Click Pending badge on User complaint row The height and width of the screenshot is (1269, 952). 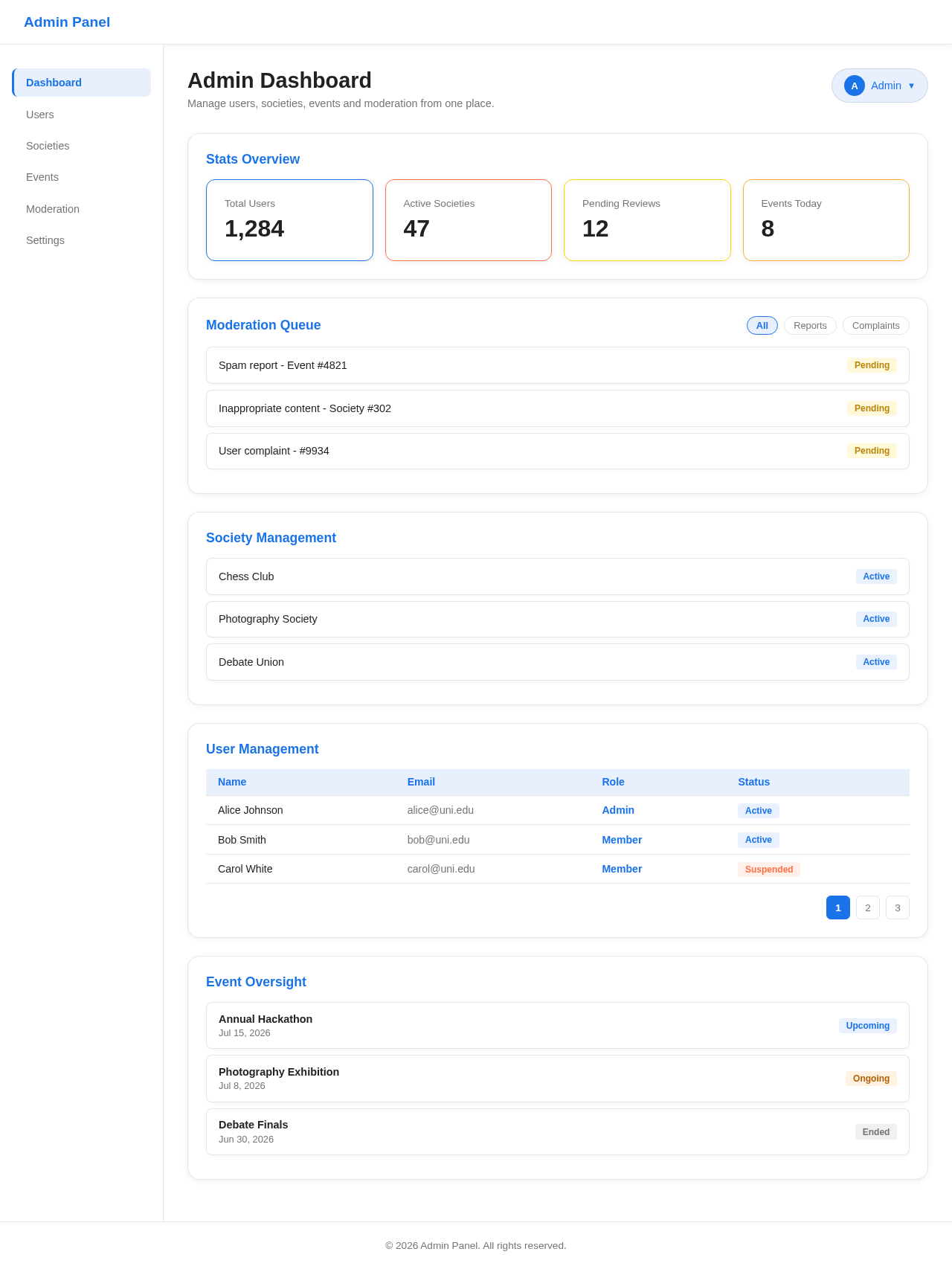872,451
